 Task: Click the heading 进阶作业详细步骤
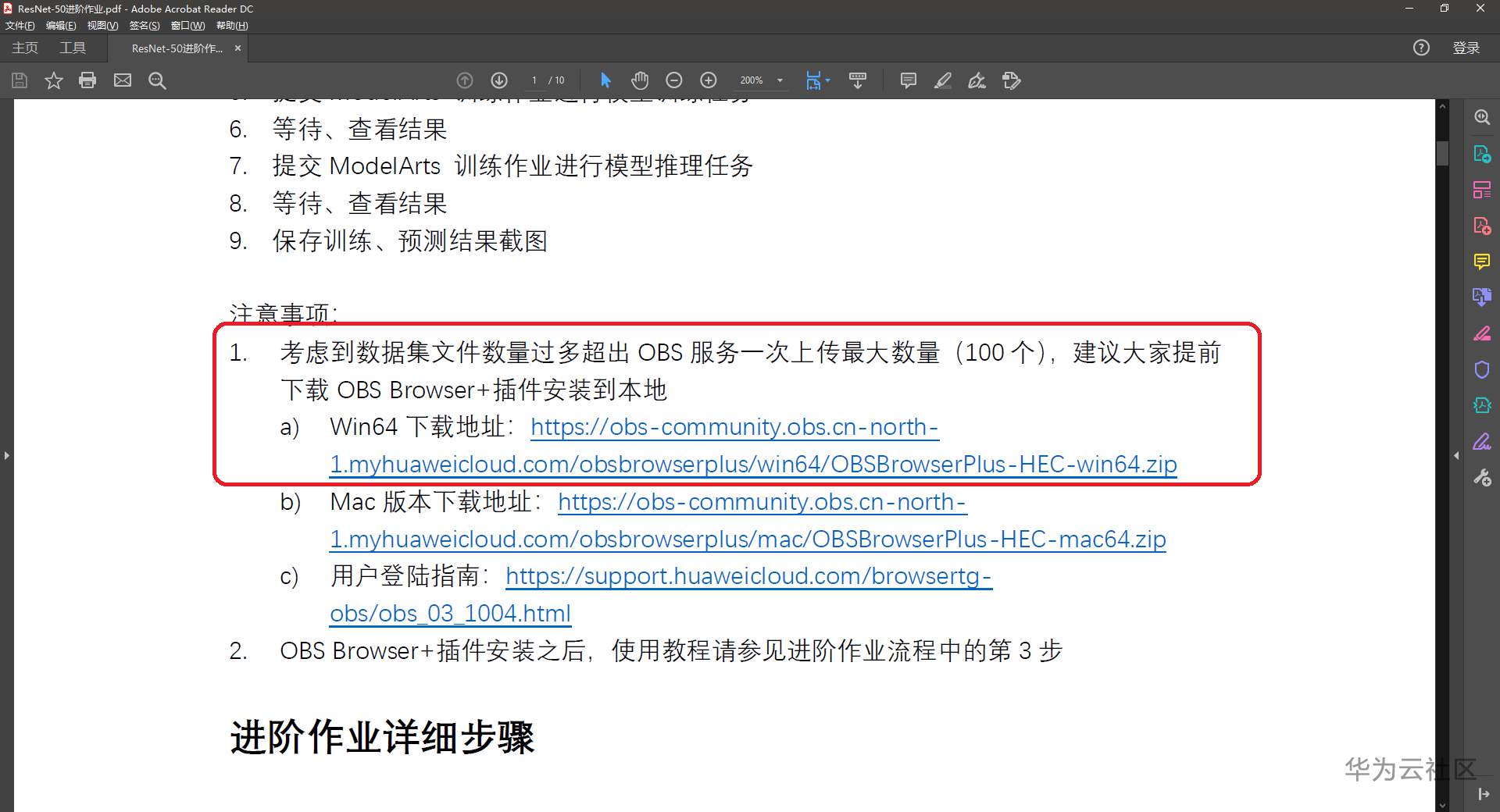tap(383, 737)
